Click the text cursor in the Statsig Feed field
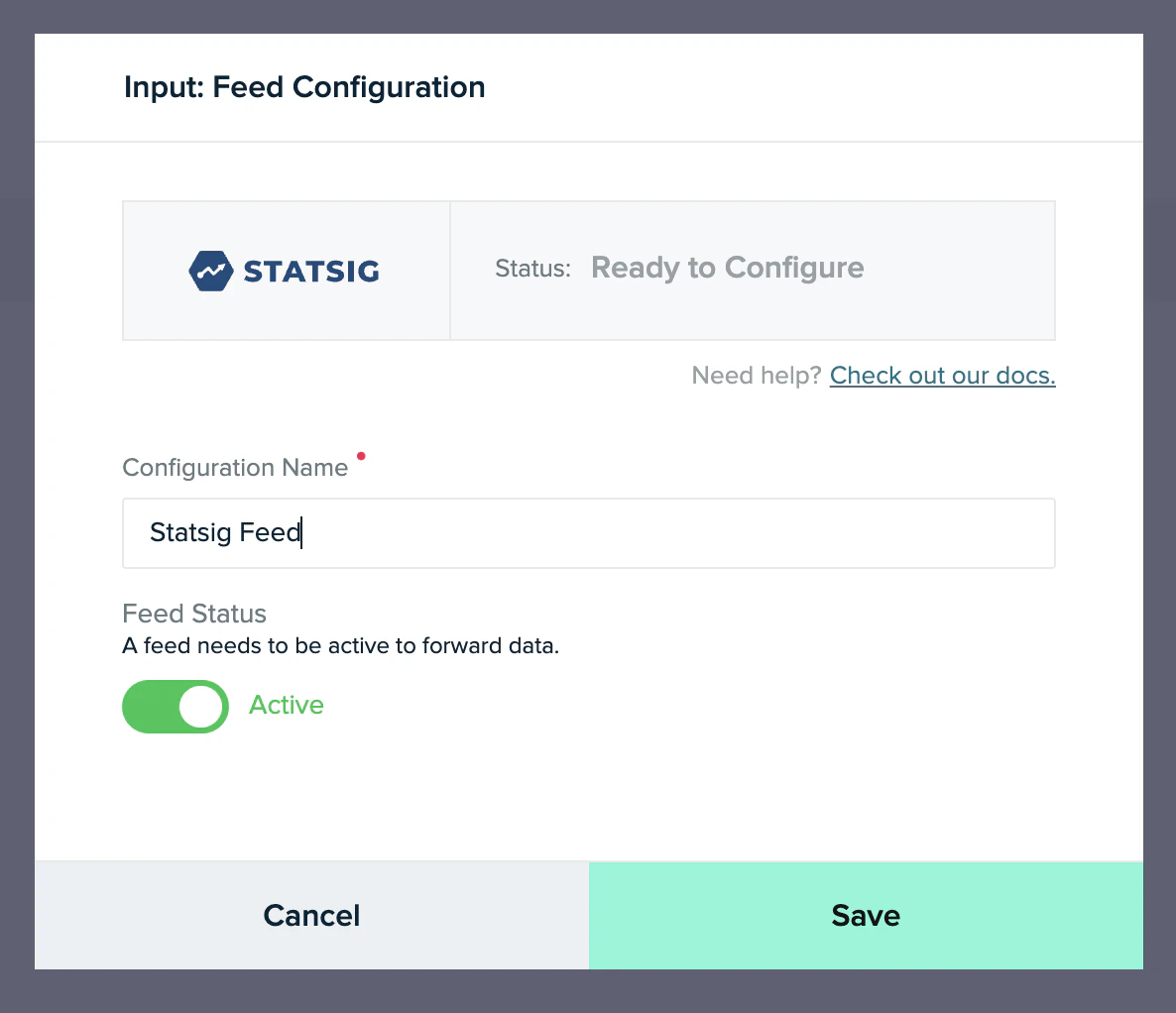This screenshot has width=1176, height=1013. [x=300, y=532]
